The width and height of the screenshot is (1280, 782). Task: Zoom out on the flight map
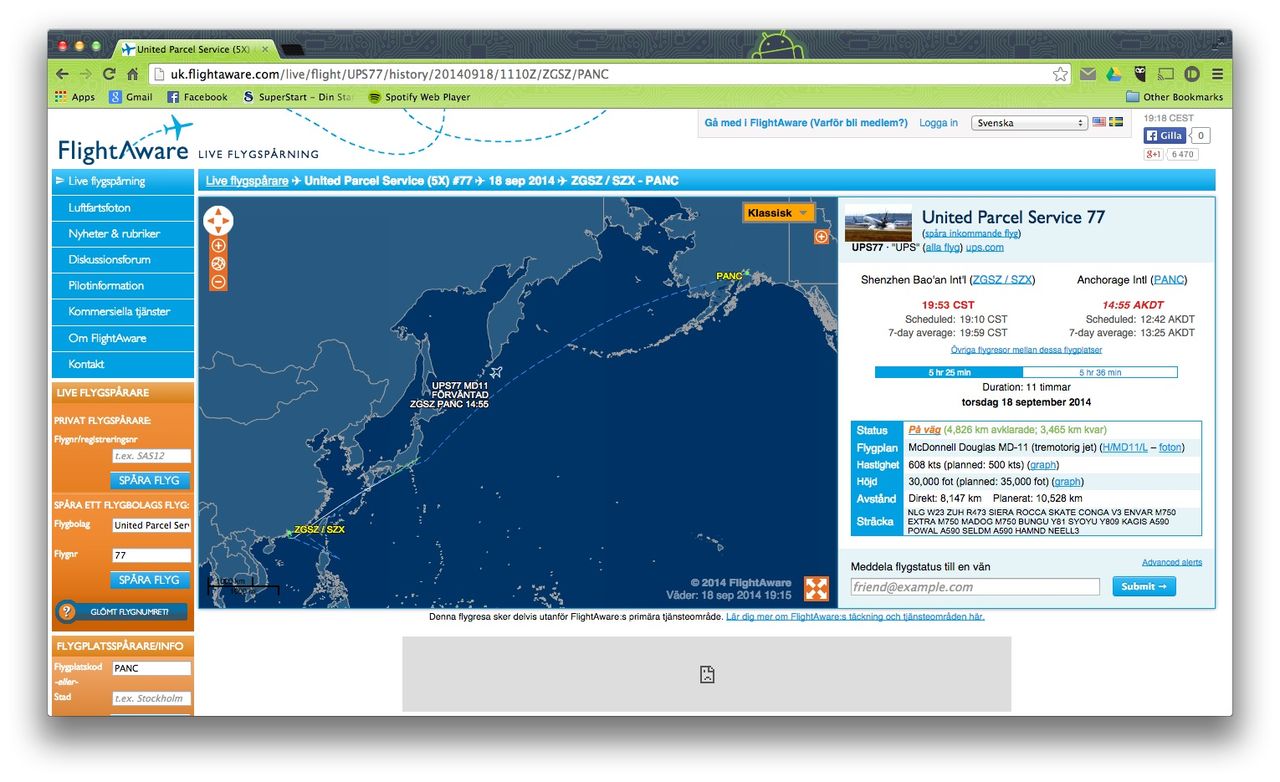[218, 282]
